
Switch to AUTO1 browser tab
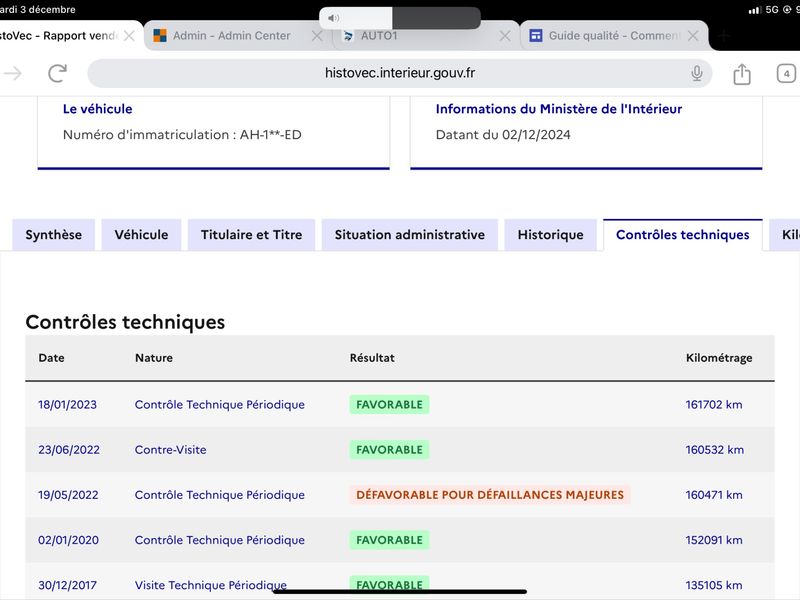coord(426,36)
